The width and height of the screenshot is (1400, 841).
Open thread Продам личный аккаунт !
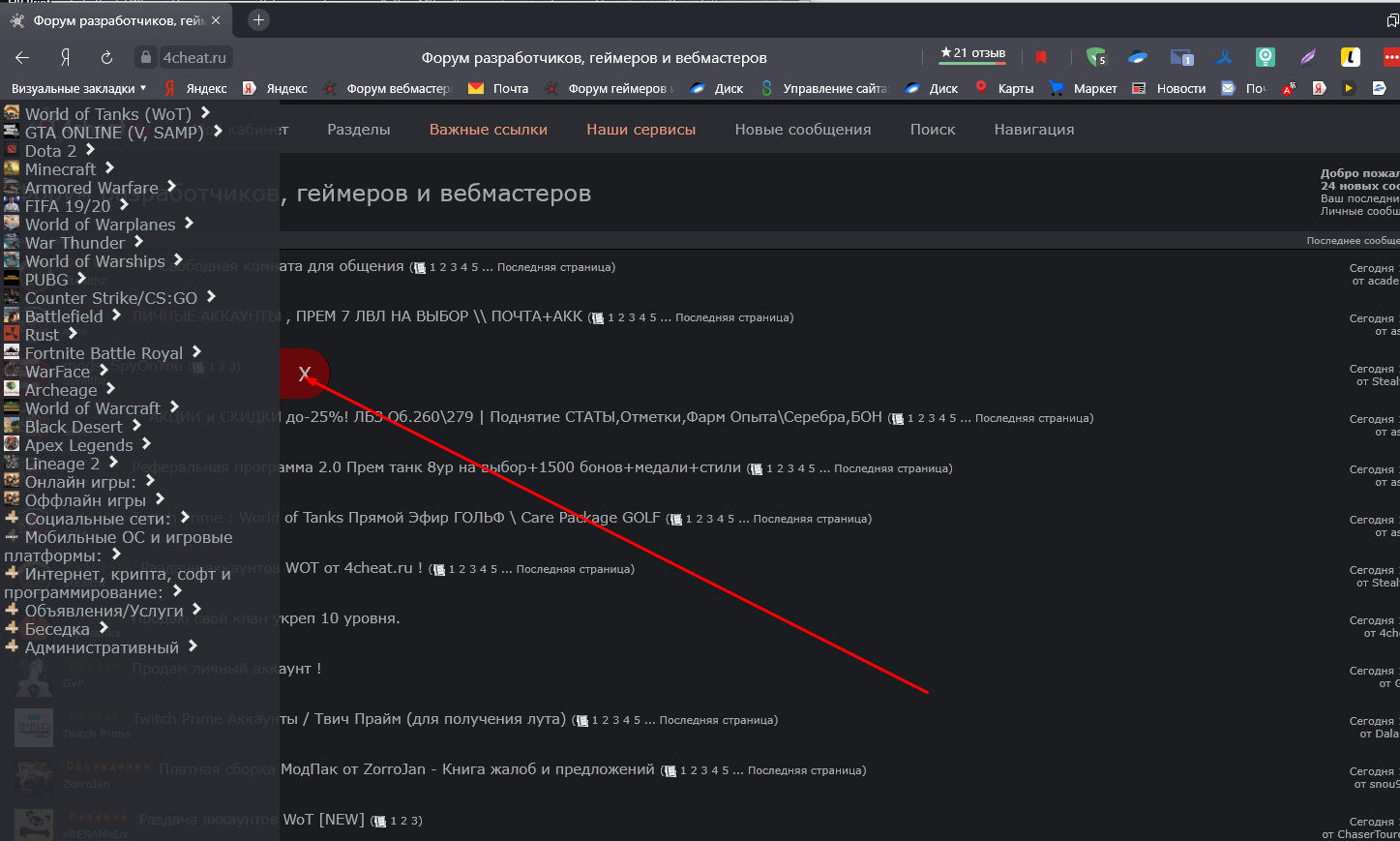pyautogui.click(x=226, y=669)
